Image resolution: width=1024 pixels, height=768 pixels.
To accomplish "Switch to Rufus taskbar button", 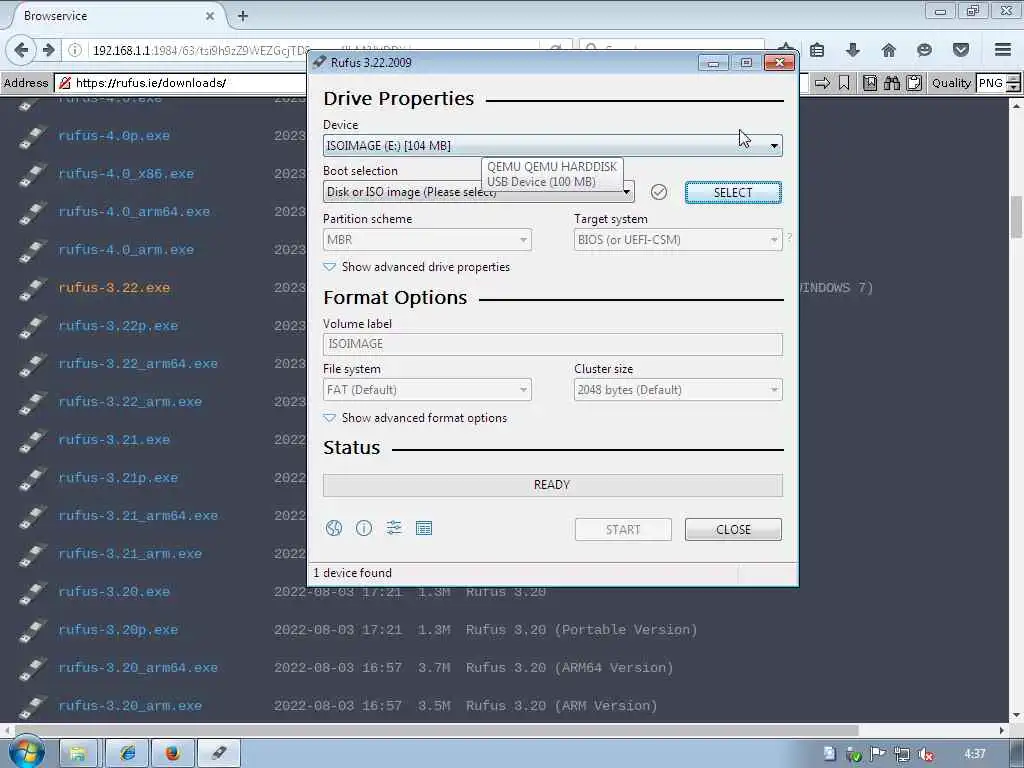I will 219,754.
